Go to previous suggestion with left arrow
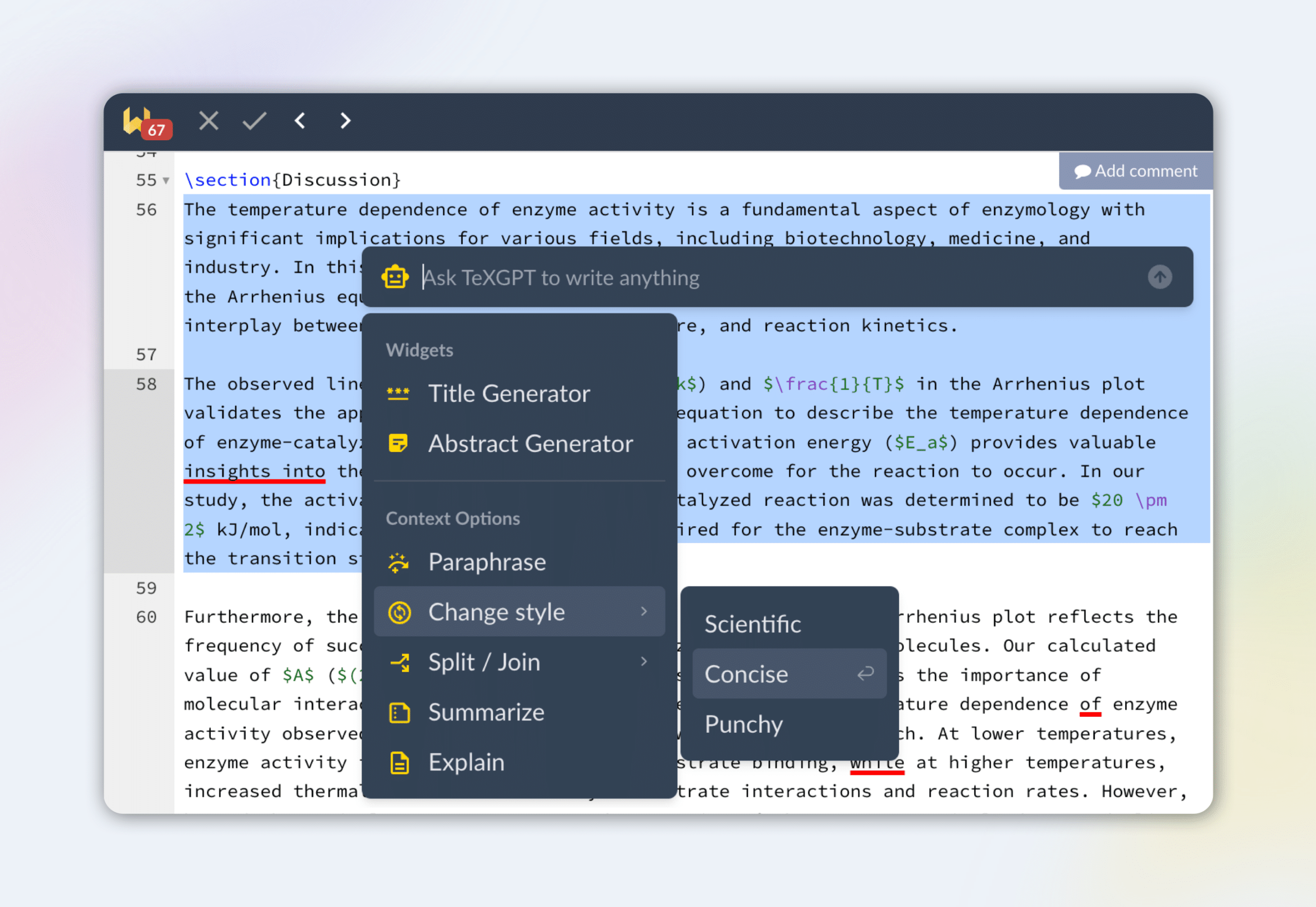This screenshot has height=907, width=1316. coord(300,120)
